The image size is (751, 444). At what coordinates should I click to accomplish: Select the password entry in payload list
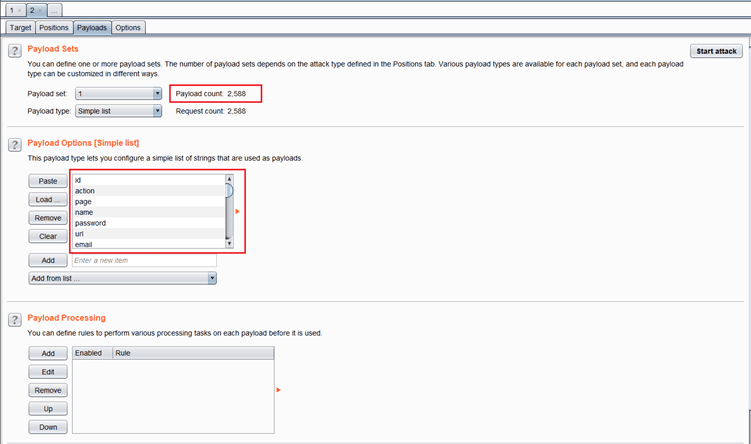(147, 223)
